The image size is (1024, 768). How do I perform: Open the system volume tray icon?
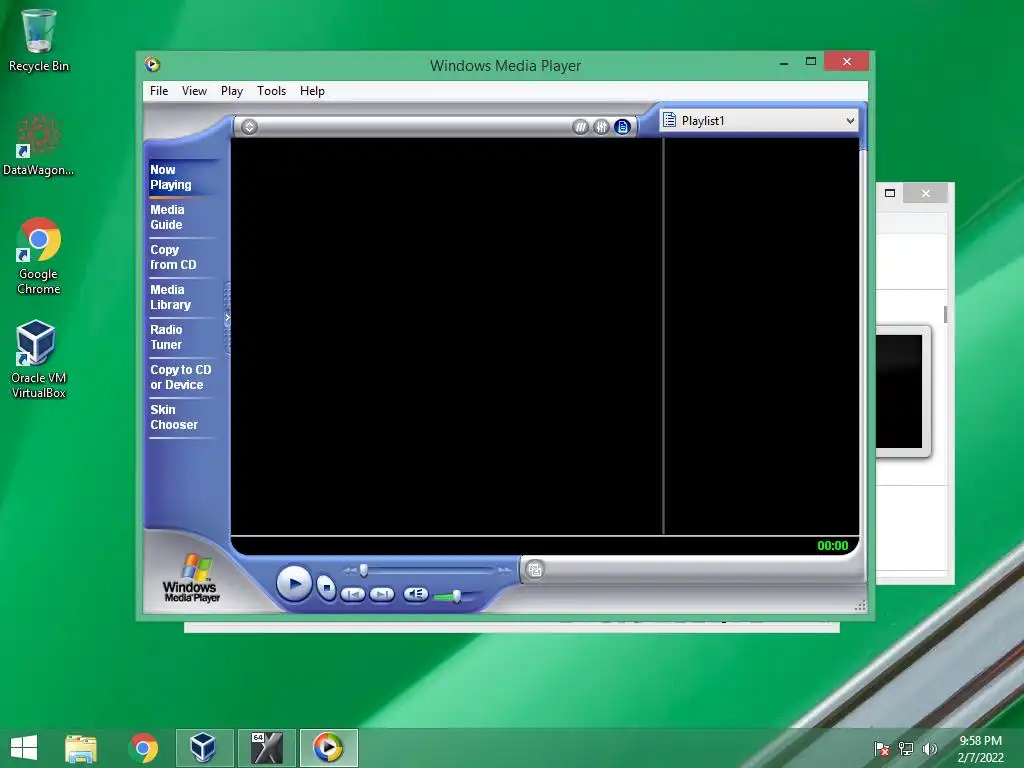coord(929,748)
